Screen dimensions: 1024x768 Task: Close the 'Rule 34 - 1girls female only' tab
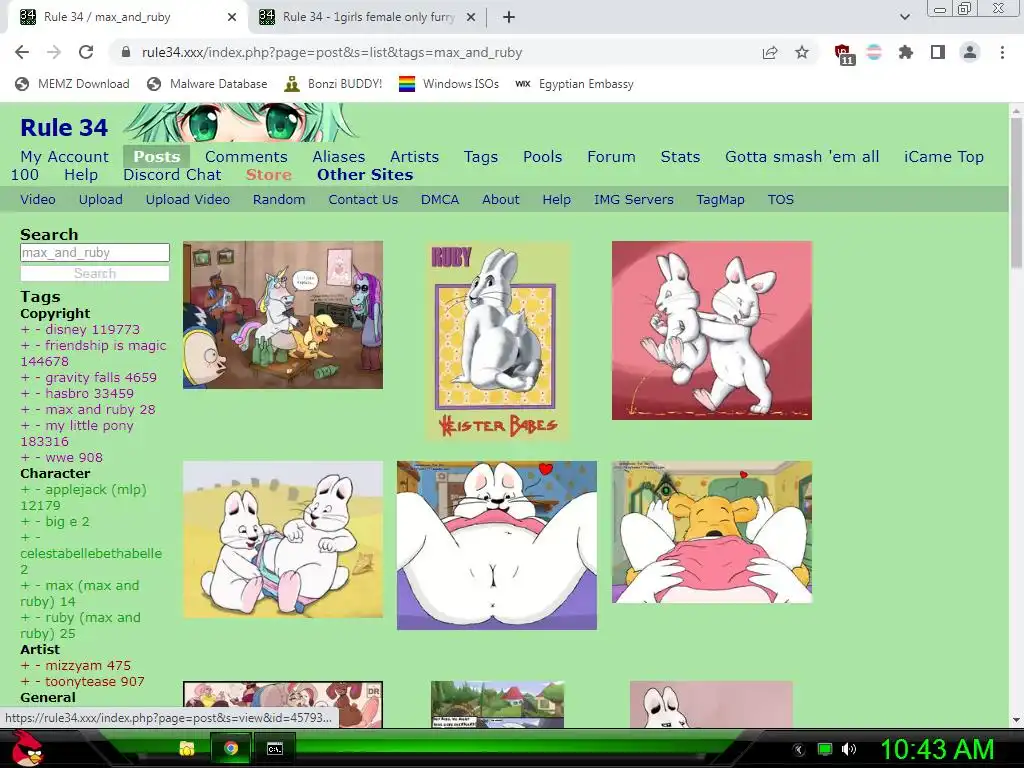[x=471, y=17]
